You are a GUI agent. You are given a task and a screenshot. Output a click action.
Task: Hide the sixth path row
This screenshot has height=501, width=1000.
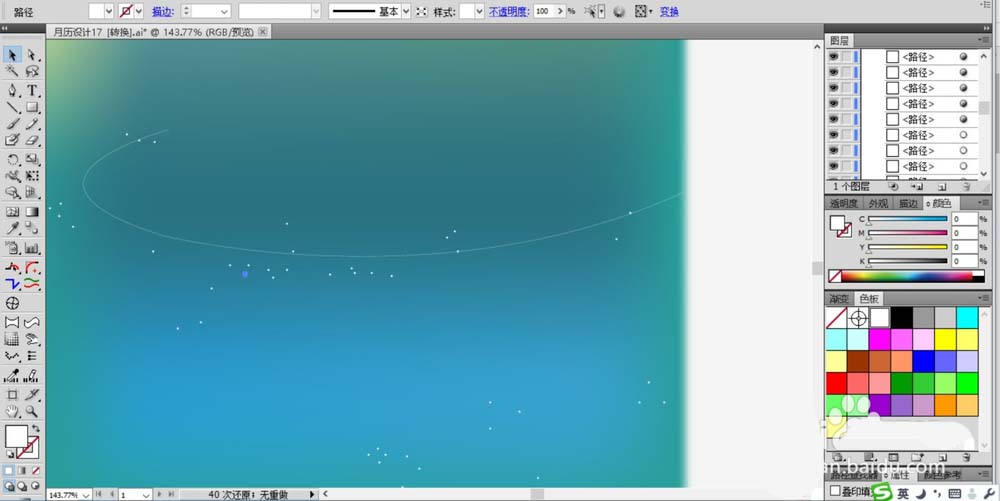[x=834, y=134]
